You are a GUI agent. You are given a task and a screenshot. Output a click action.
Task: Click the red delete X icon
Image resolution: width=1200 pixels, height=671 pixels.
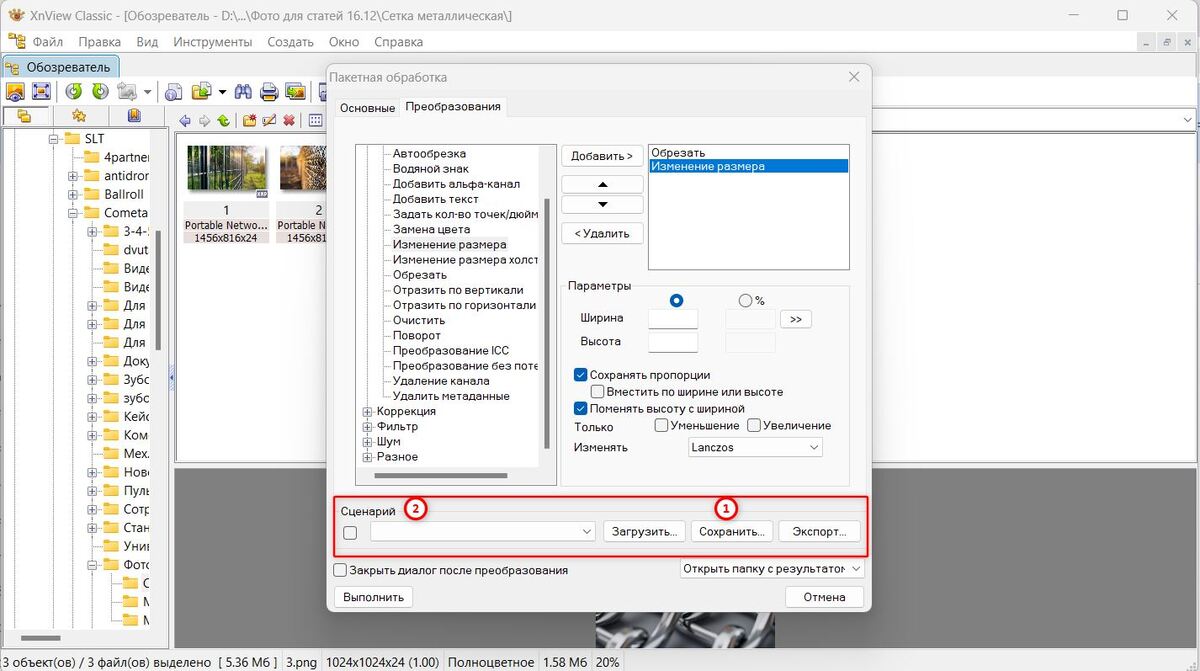pyautogui.click(x=289, y=121)
